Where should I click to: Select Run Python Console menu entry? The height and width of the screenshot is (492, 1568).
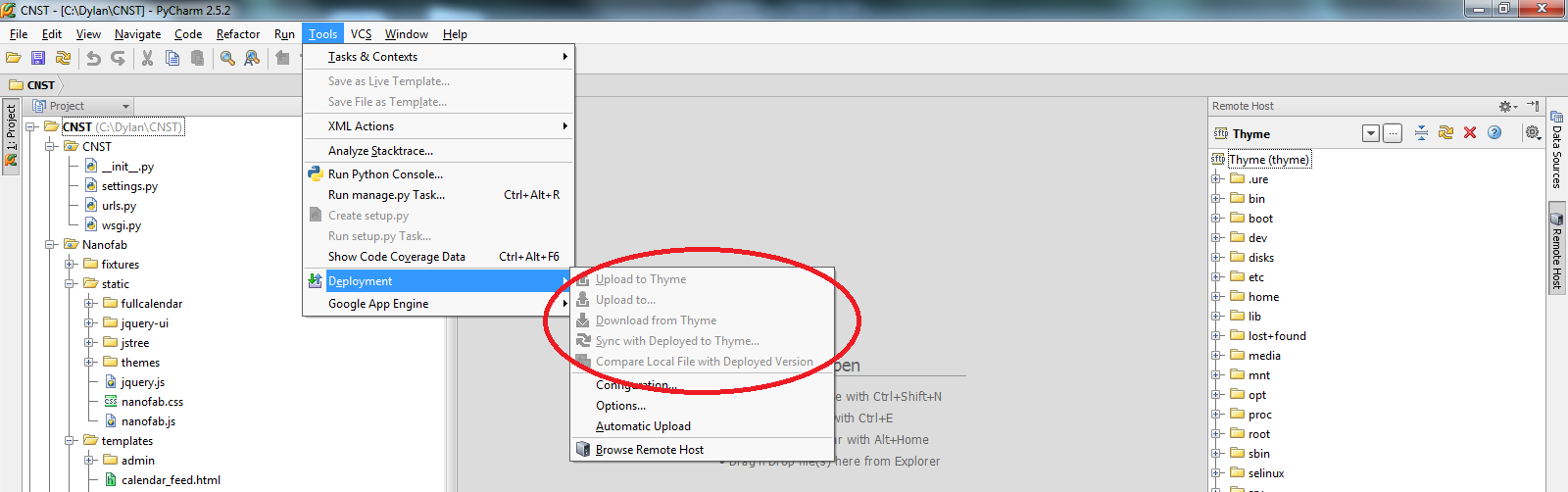coord(438,174)
